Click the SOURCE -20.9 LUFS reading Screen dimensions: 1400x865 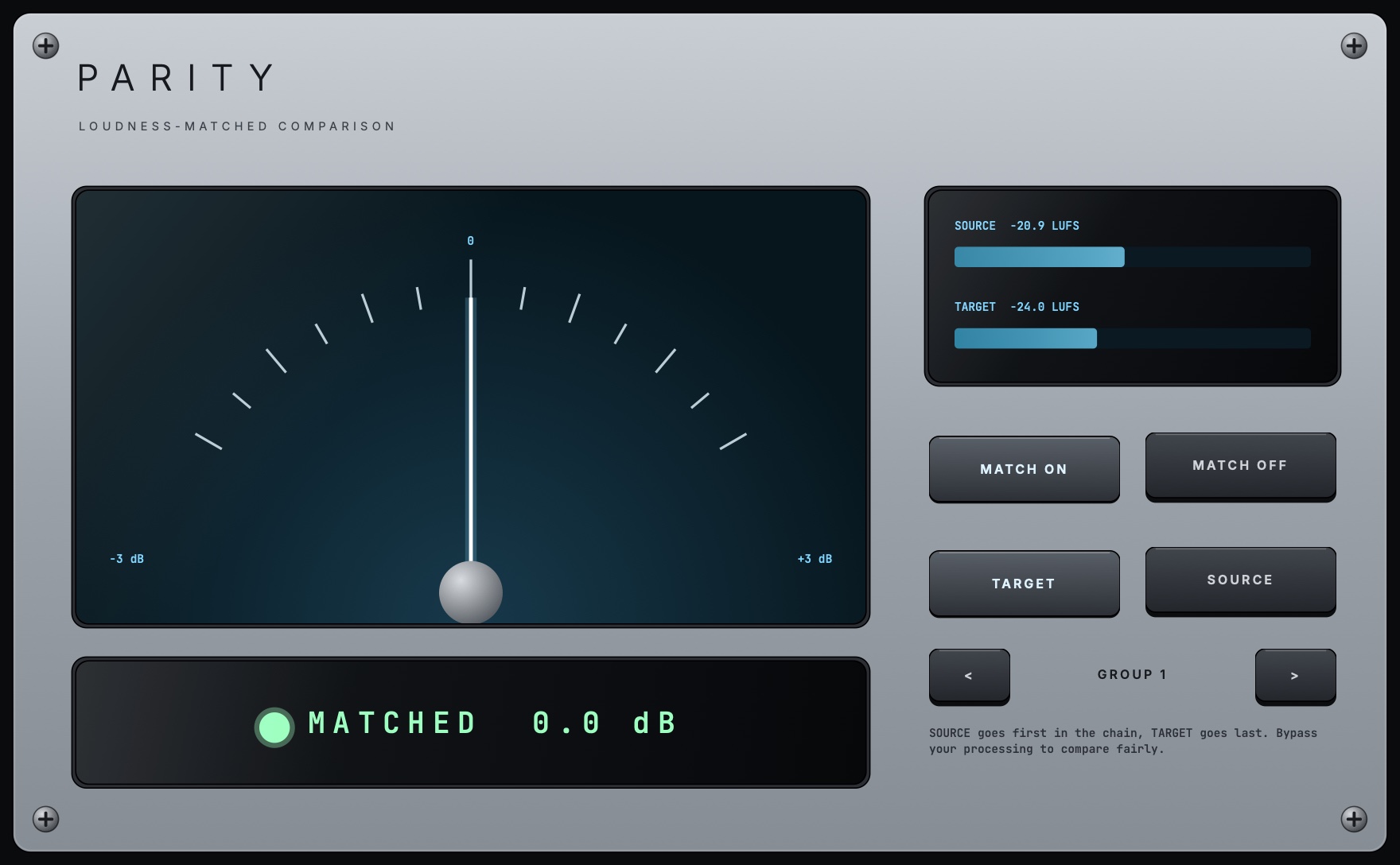1017,226
